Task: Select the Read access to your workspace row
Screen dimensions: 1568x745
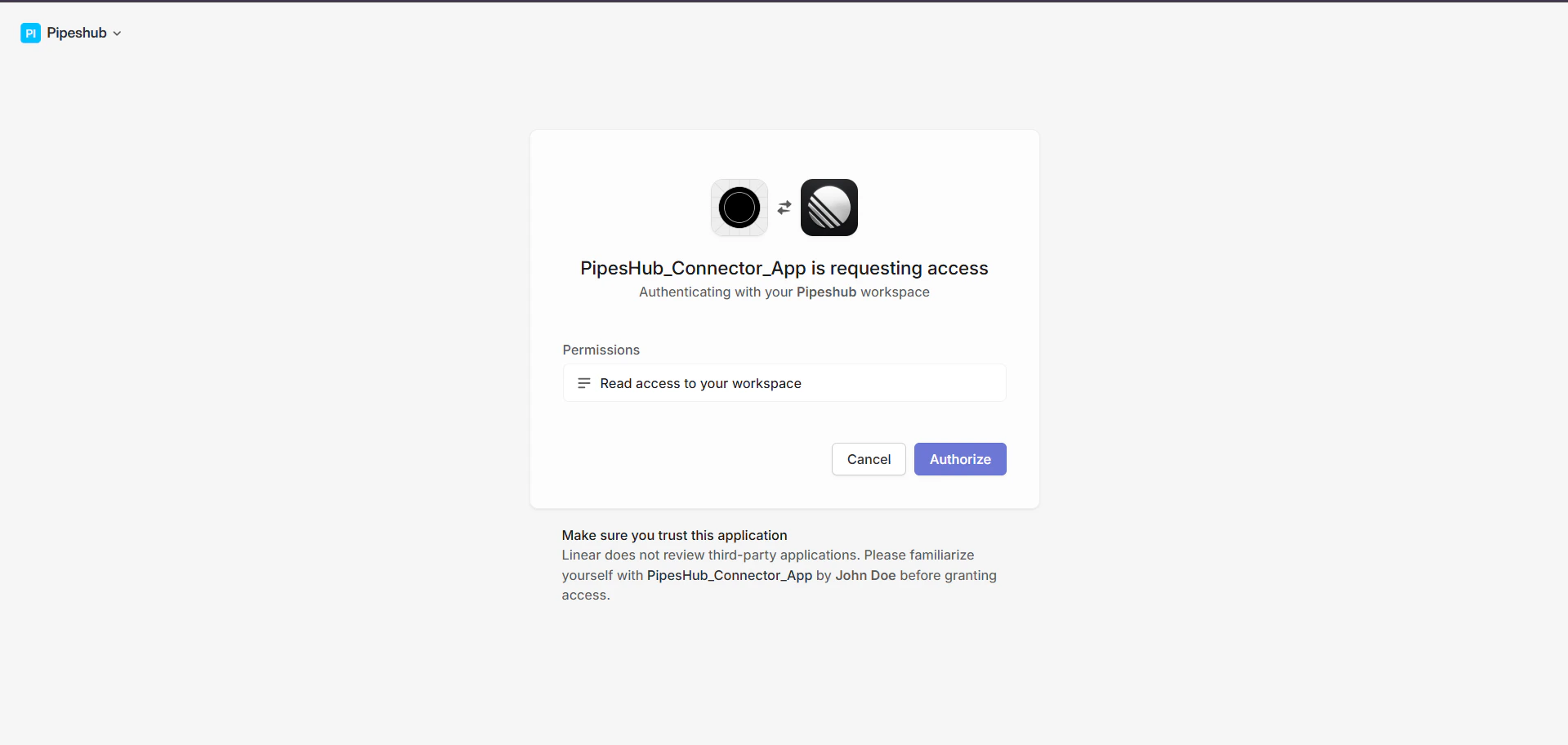Action: tap(784, 382)
